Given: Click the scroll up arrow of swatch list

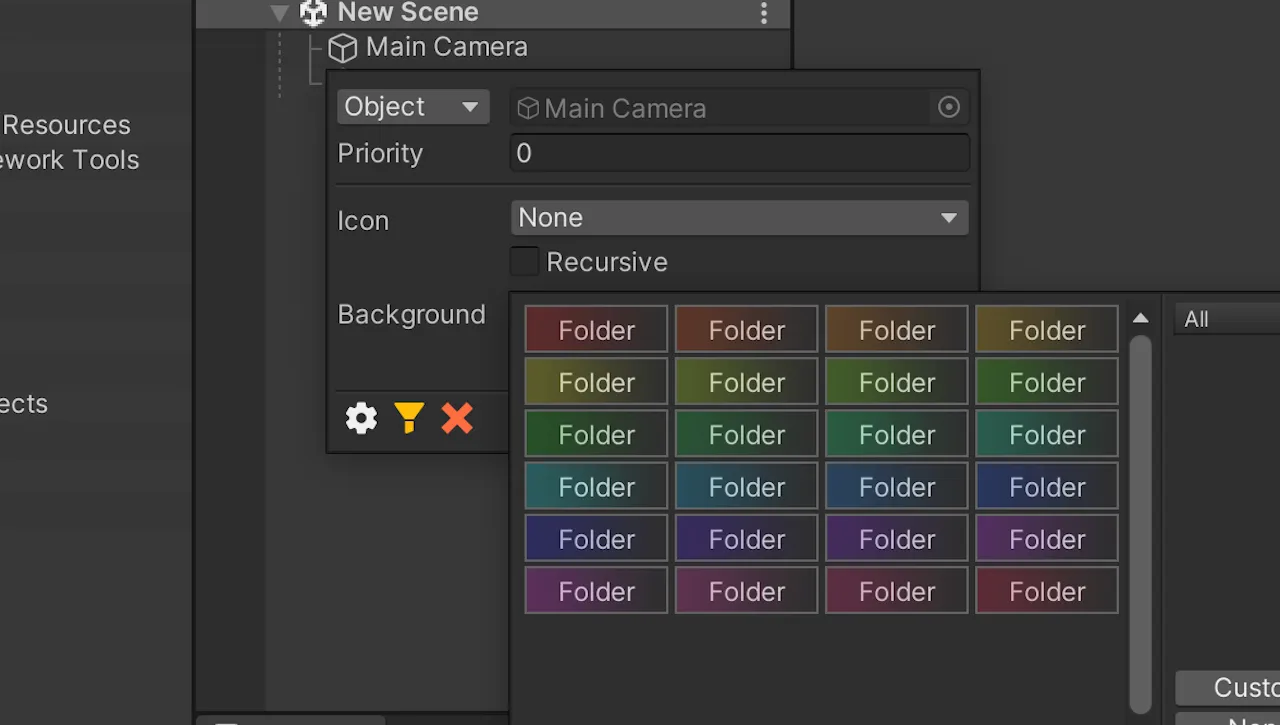Looking at the screenshot, I should point(1140,319).
